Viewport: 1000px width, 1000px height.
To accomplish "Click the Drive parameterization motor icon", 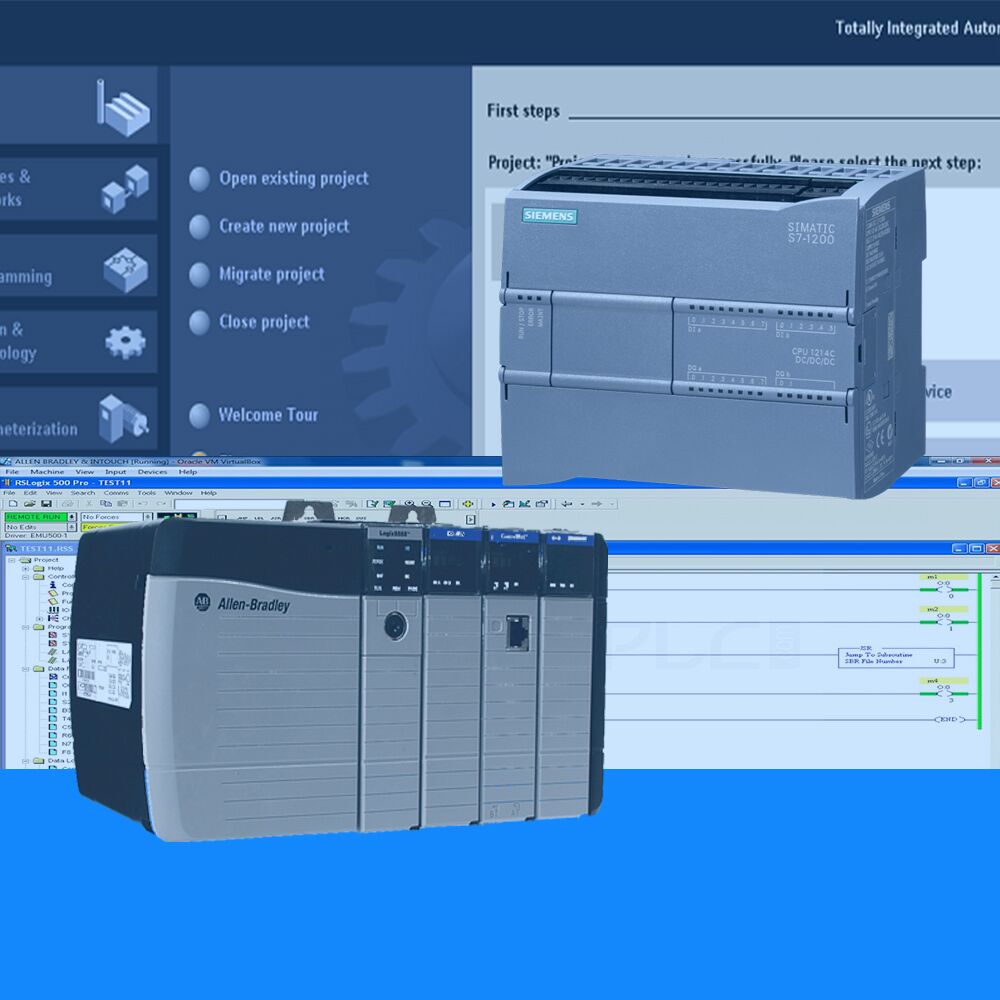I will click(x=124, y=418).
